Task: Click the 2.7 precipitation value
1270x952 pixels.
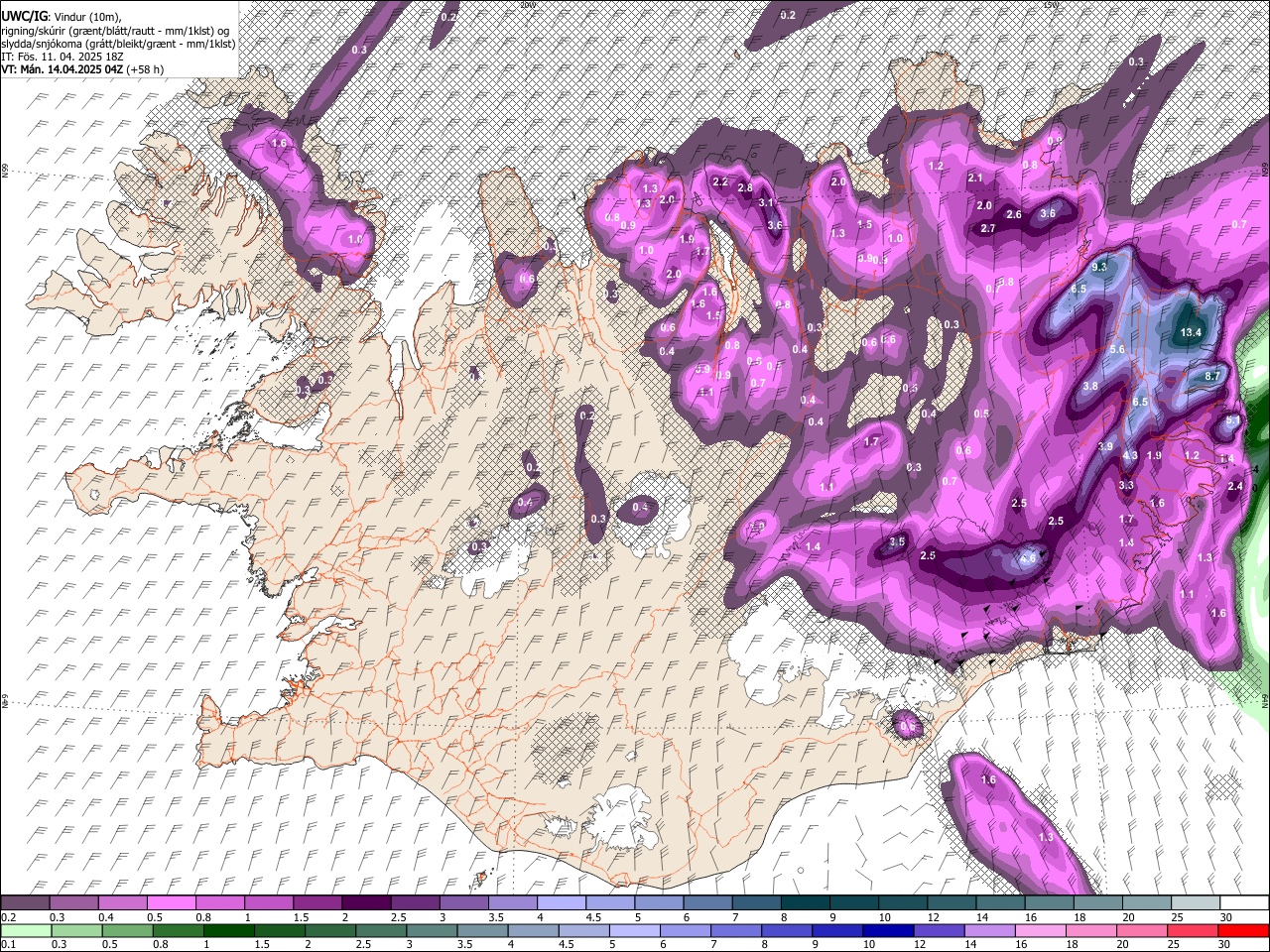Action: [x=988, y=228]
